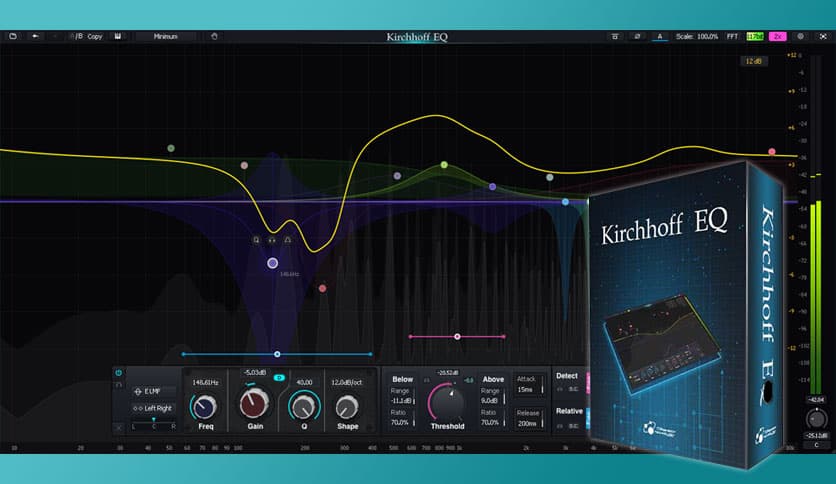Click the -5.03dB gain value field

254,373
